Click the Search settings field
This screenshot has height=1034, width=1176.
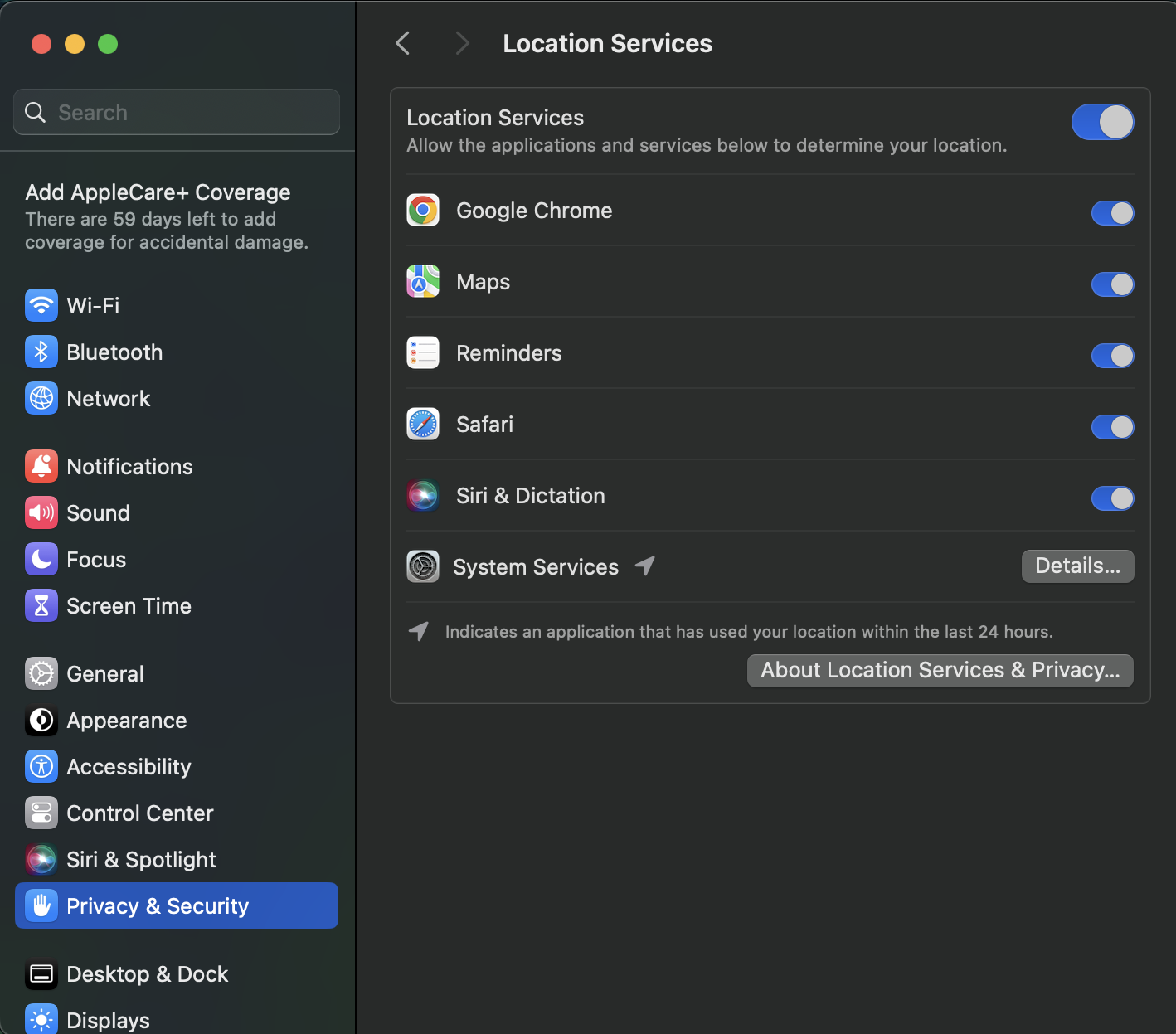(177, 112)
